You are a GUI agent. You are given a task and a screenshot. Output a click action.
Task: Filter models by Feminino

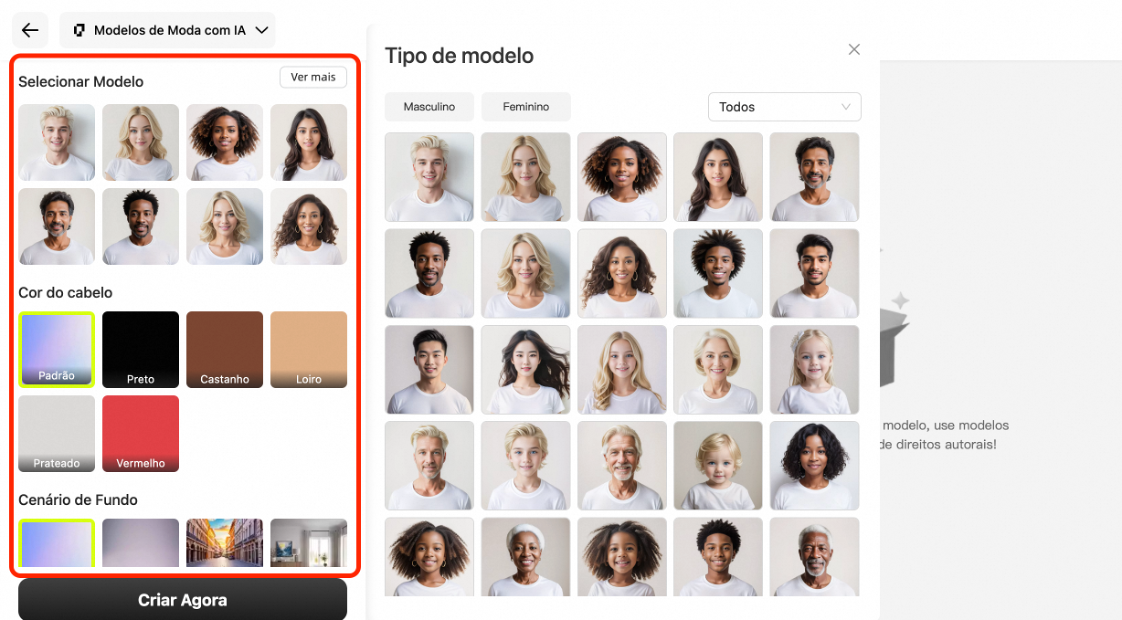tap(526, 107)
